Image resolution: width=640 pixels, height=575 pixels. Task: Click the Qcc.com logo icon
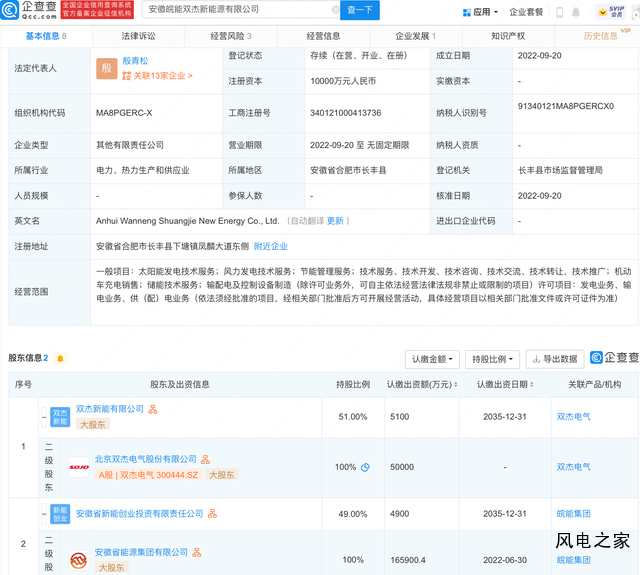pyautogui.click(x=9, y=9)
